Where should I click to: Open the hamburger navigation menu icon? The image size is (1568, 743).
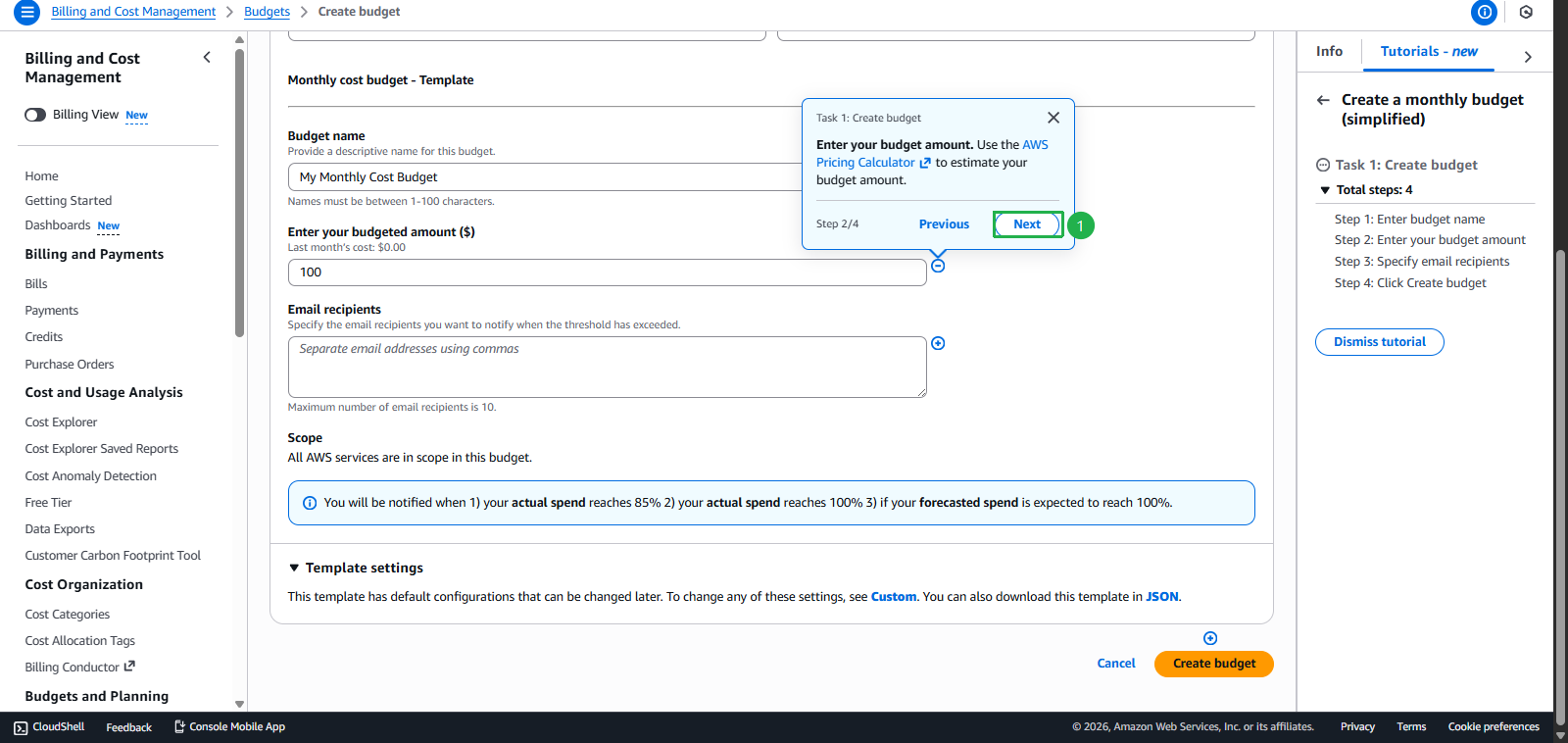26,12
